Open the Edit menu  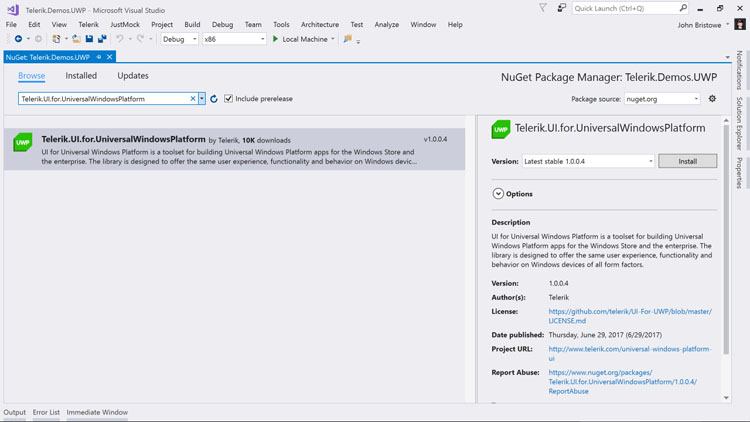pyautogui.click(x=34, y=24)
